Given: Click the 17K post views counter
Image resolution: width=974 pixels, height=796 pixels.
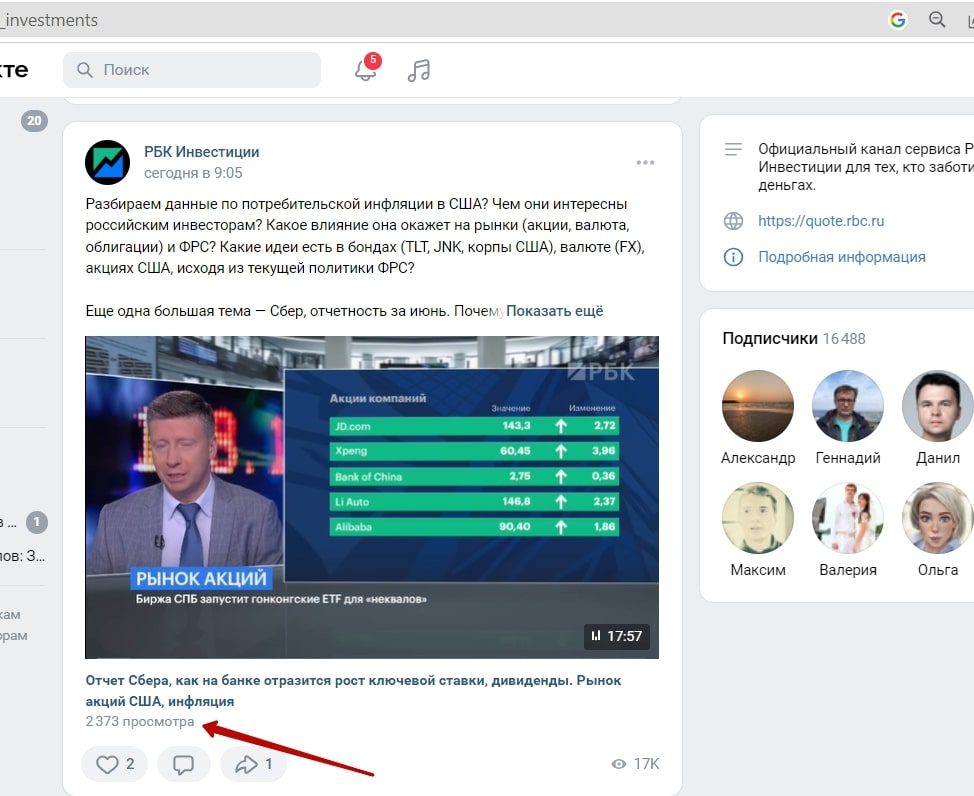Looking at the screenshot, I should 635,764.
